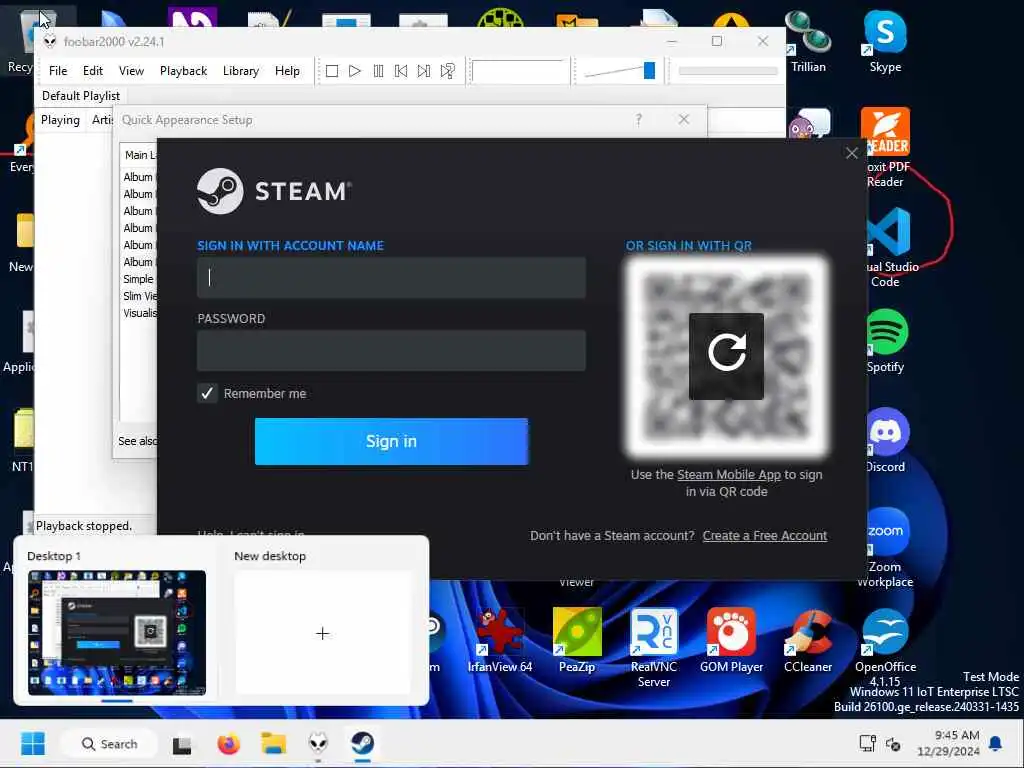Click the Steam account name field
Screen dimensions: 1024x768
[391, 278]
